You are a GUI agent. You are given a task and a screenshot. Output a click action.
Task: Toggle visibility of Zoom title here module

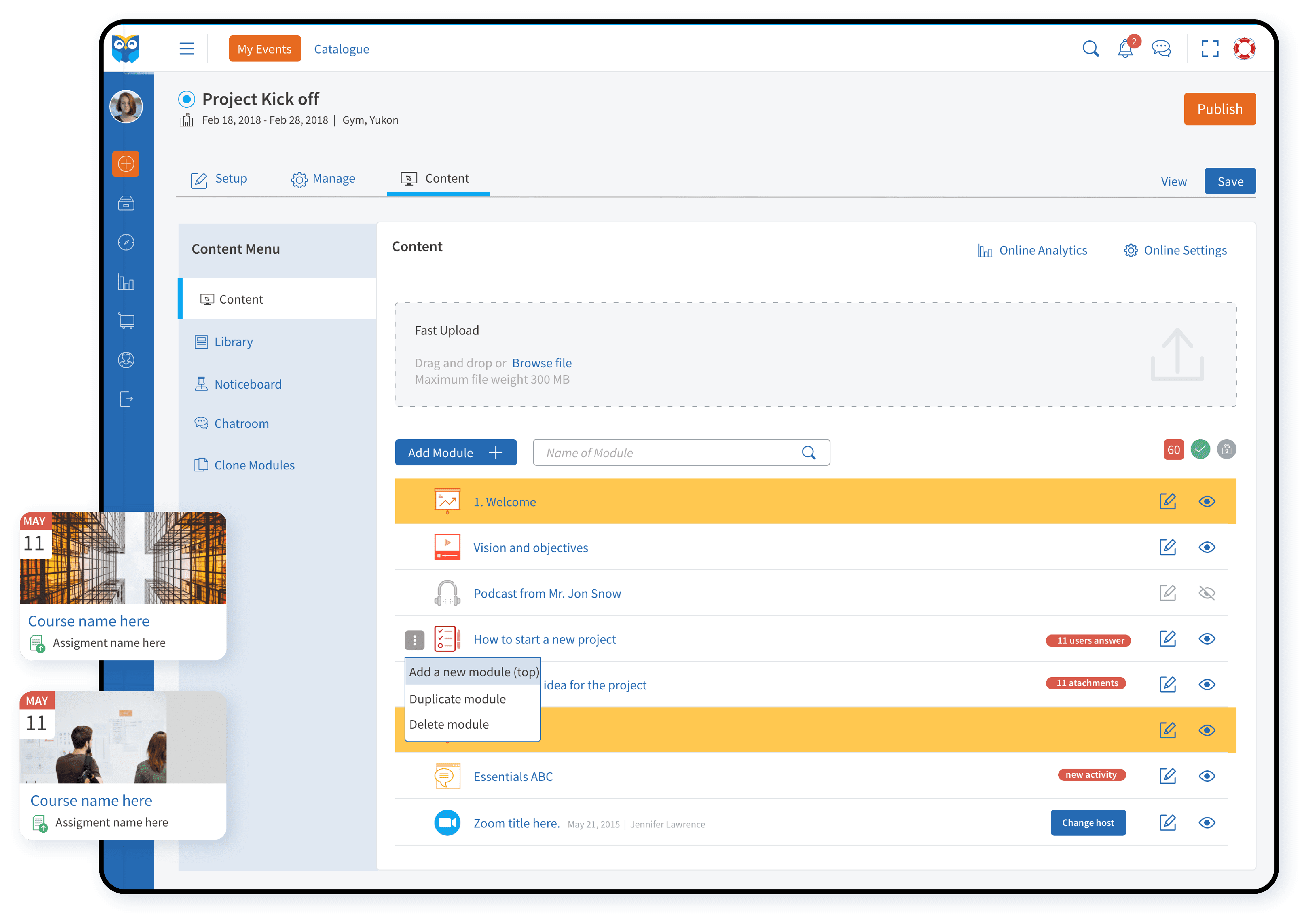point(1206,823)
